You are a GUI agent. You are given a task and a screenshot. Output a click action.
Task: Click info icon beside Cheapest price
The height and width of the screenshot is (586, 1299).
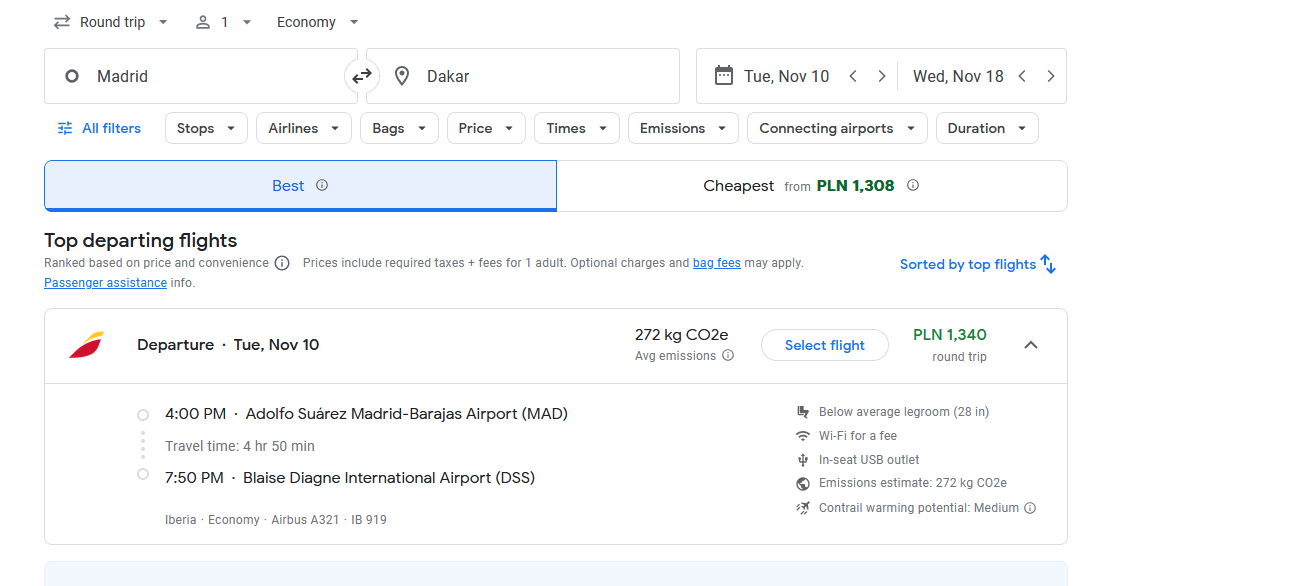[913, 185]
